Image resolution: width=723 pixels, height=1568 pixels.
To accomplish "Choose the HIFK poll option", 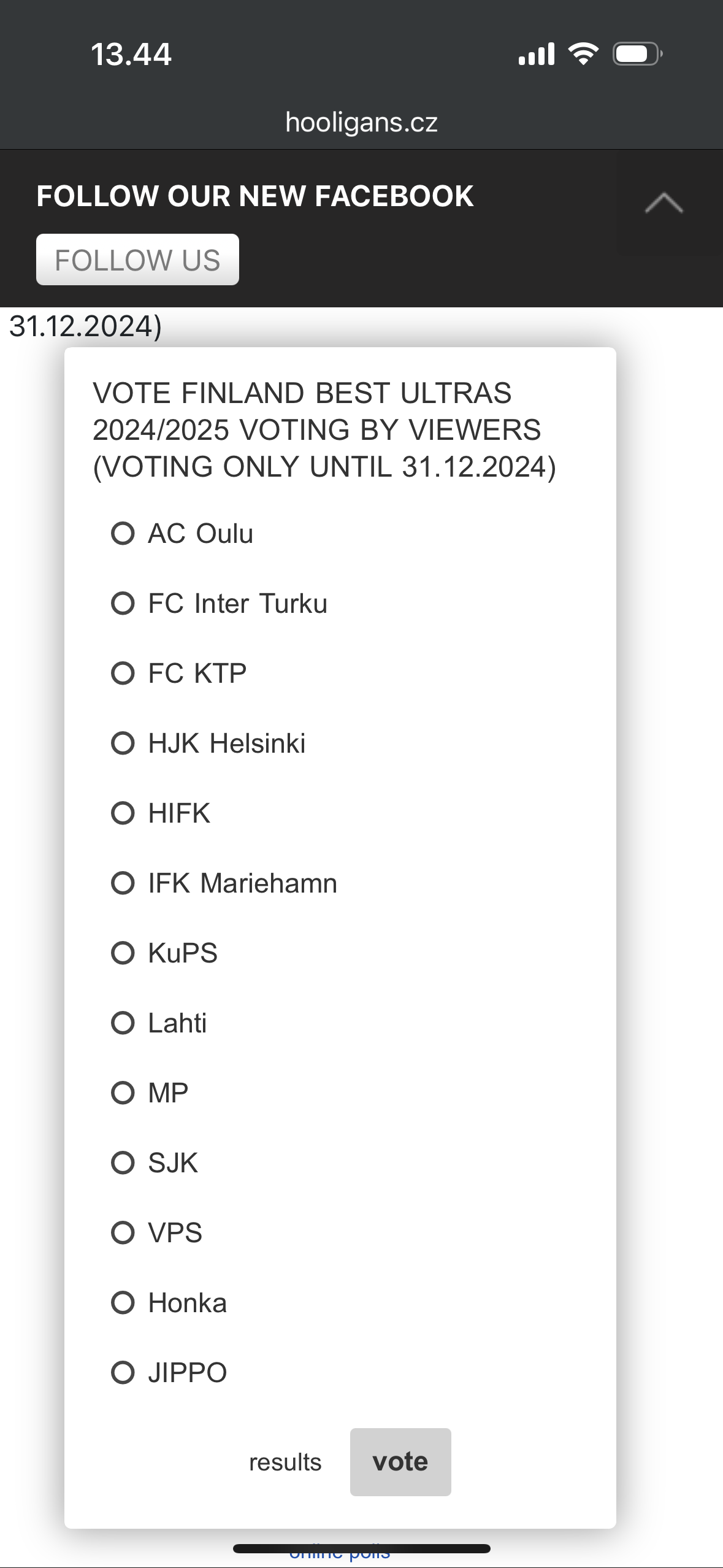I will [123, 813].
